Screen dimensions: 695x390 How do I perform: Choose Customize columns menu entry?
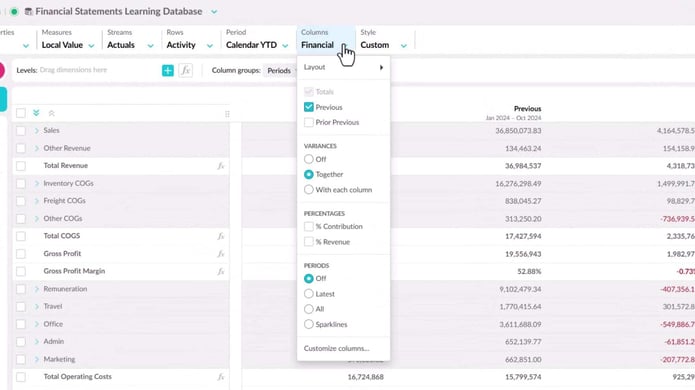tap(337, 348)
